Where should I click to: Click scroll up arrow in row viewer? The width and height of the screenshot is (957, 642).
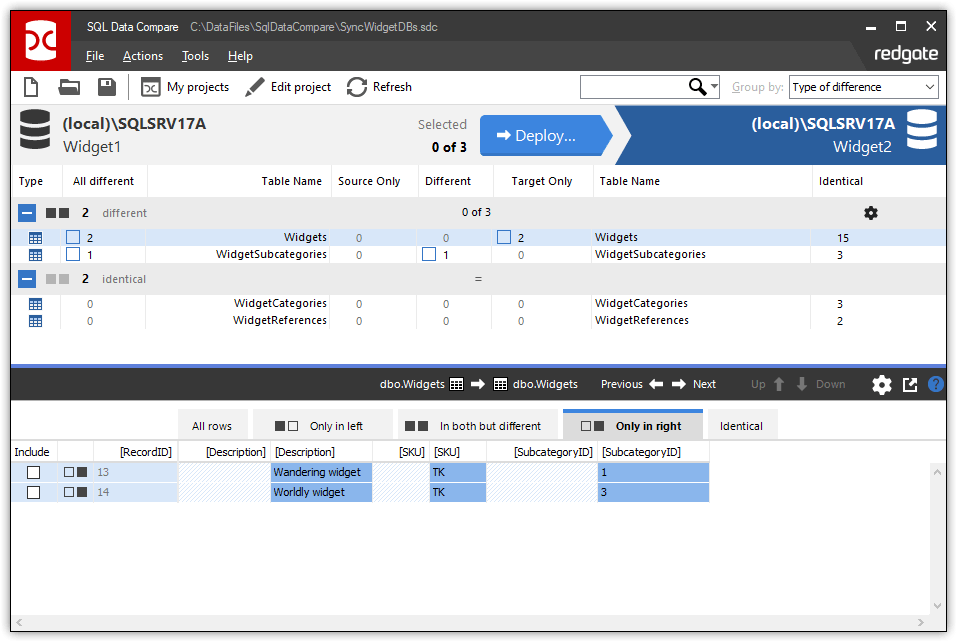[x=937, y=472]
